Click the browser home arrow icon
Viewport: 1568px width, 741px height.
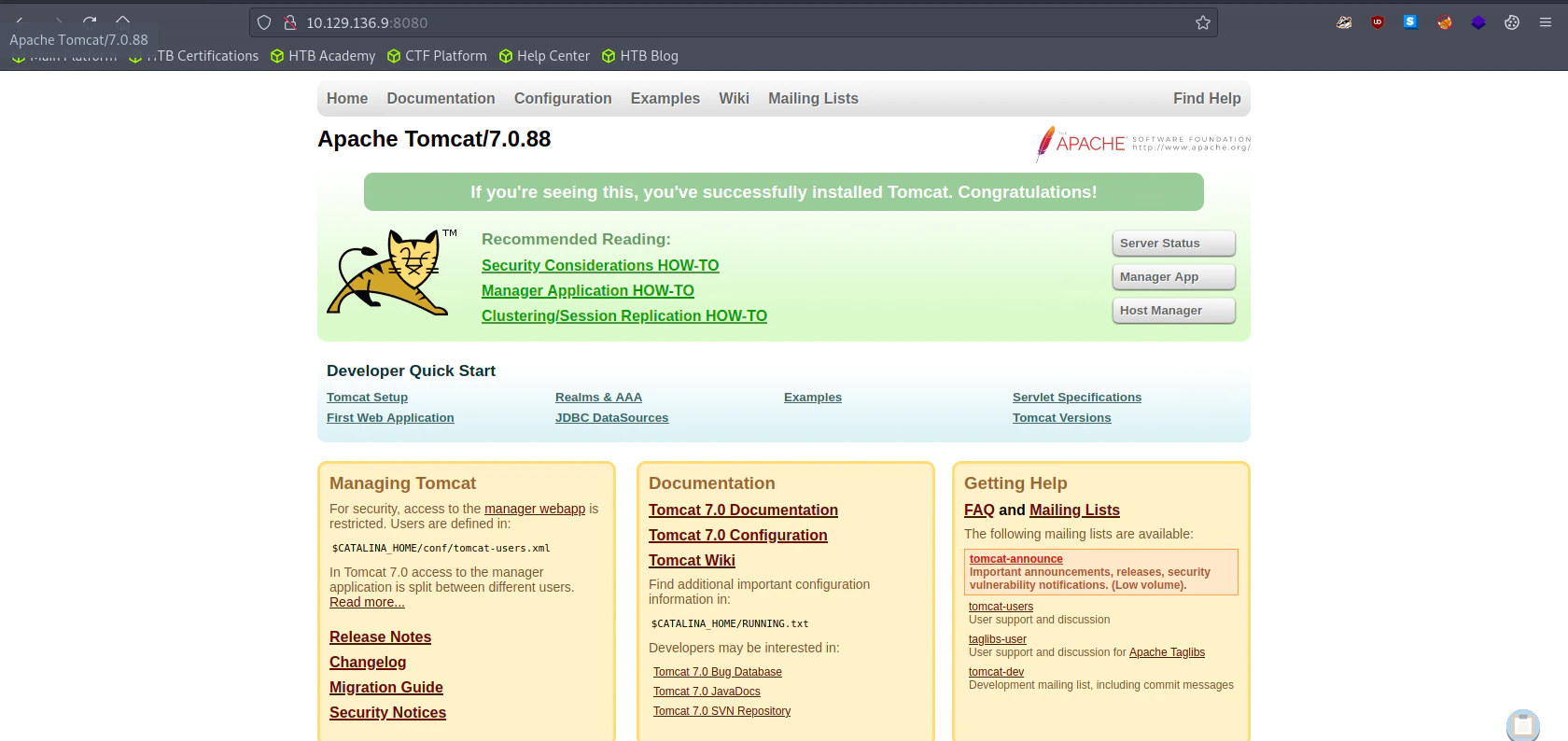[122, 20]
